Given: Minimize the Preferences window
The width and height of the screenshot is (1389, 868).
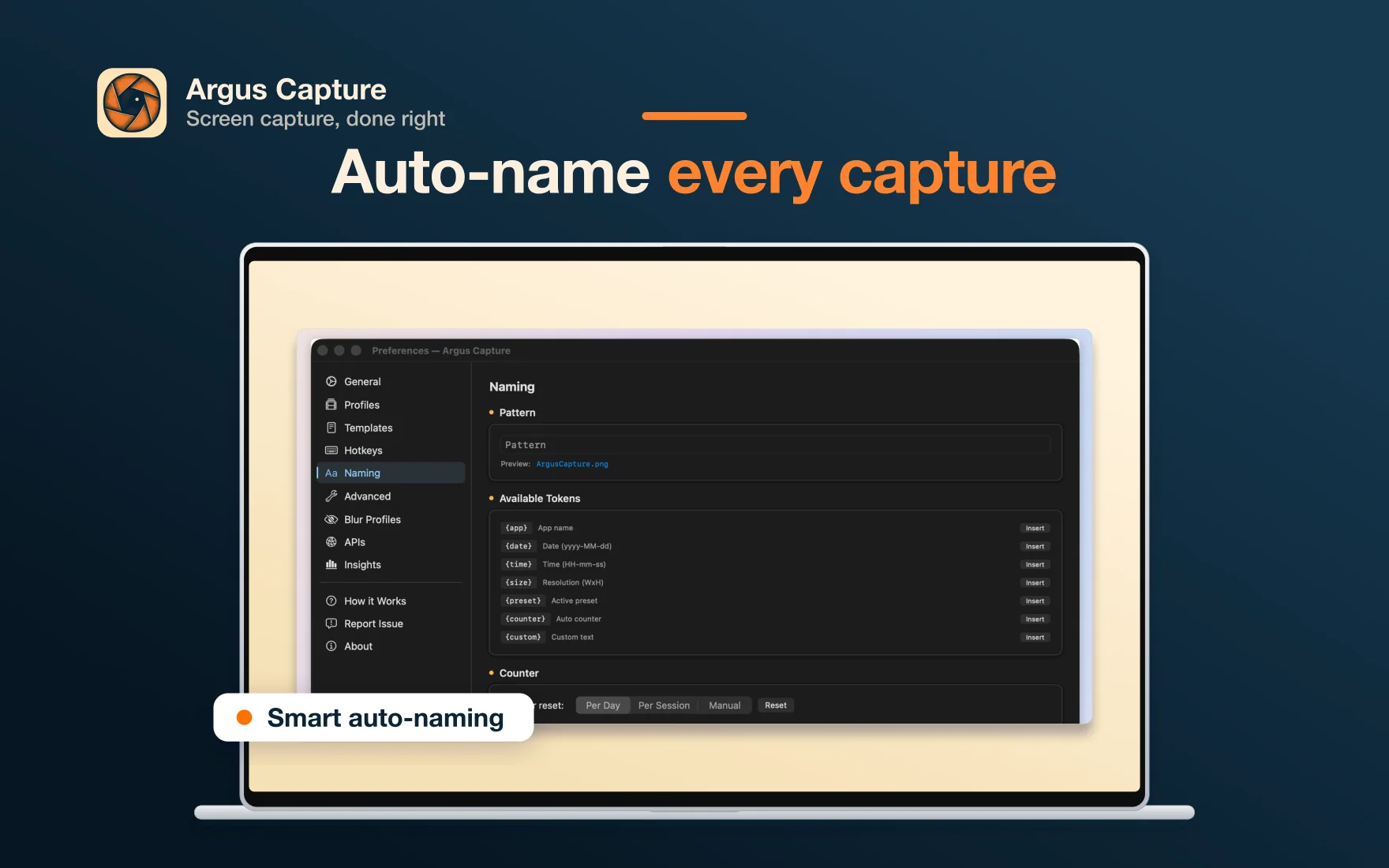Looking at the screenshot, I should click(x=339, y=350).
